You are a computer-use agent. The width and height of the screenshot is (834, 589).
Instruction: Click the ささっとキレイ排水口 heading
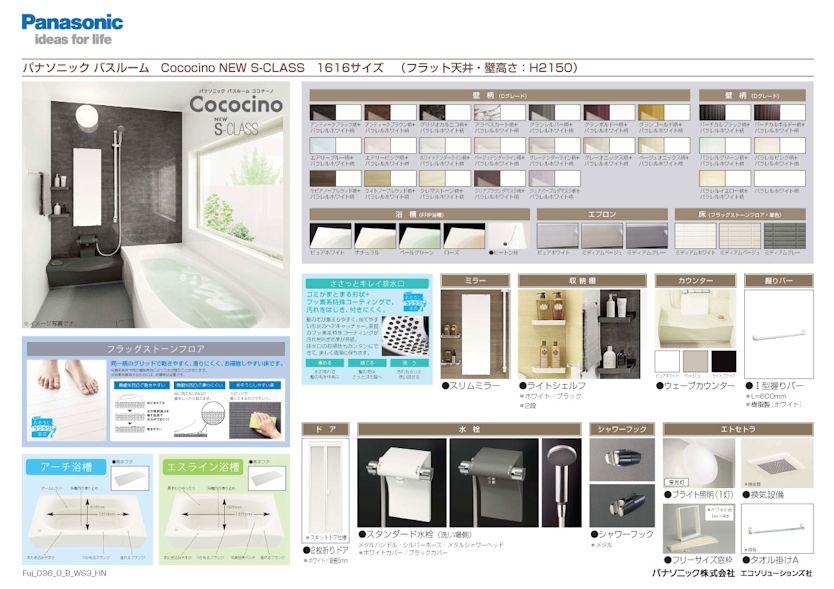(x=367, y=284)
